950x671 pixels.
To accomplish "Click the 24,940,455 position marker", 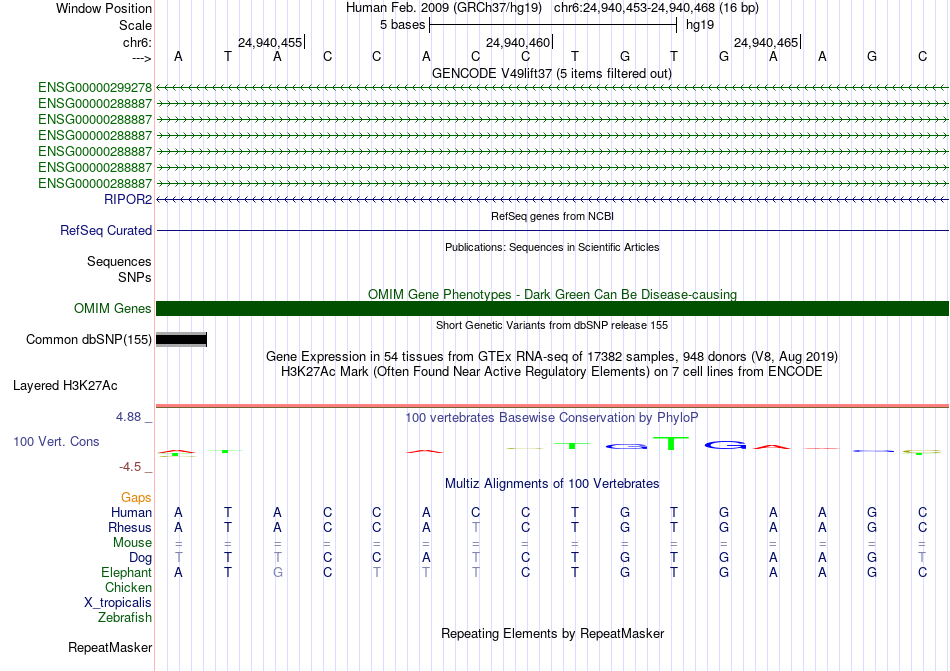I will (270, 43).
